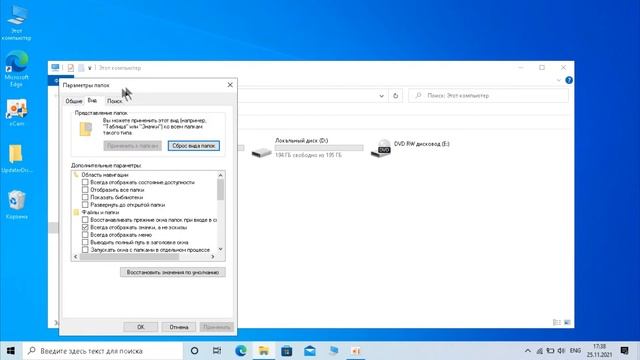Click the horizontal scrollbar right arrow

tap(213, 257)
